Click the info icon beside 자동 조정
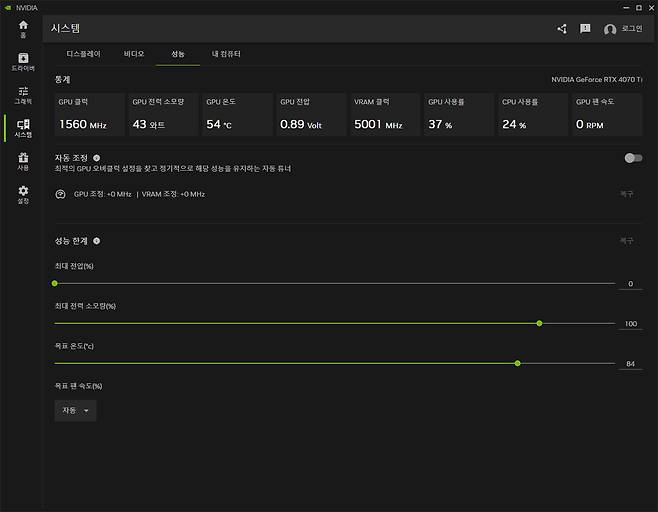 (x=97, y=158)
